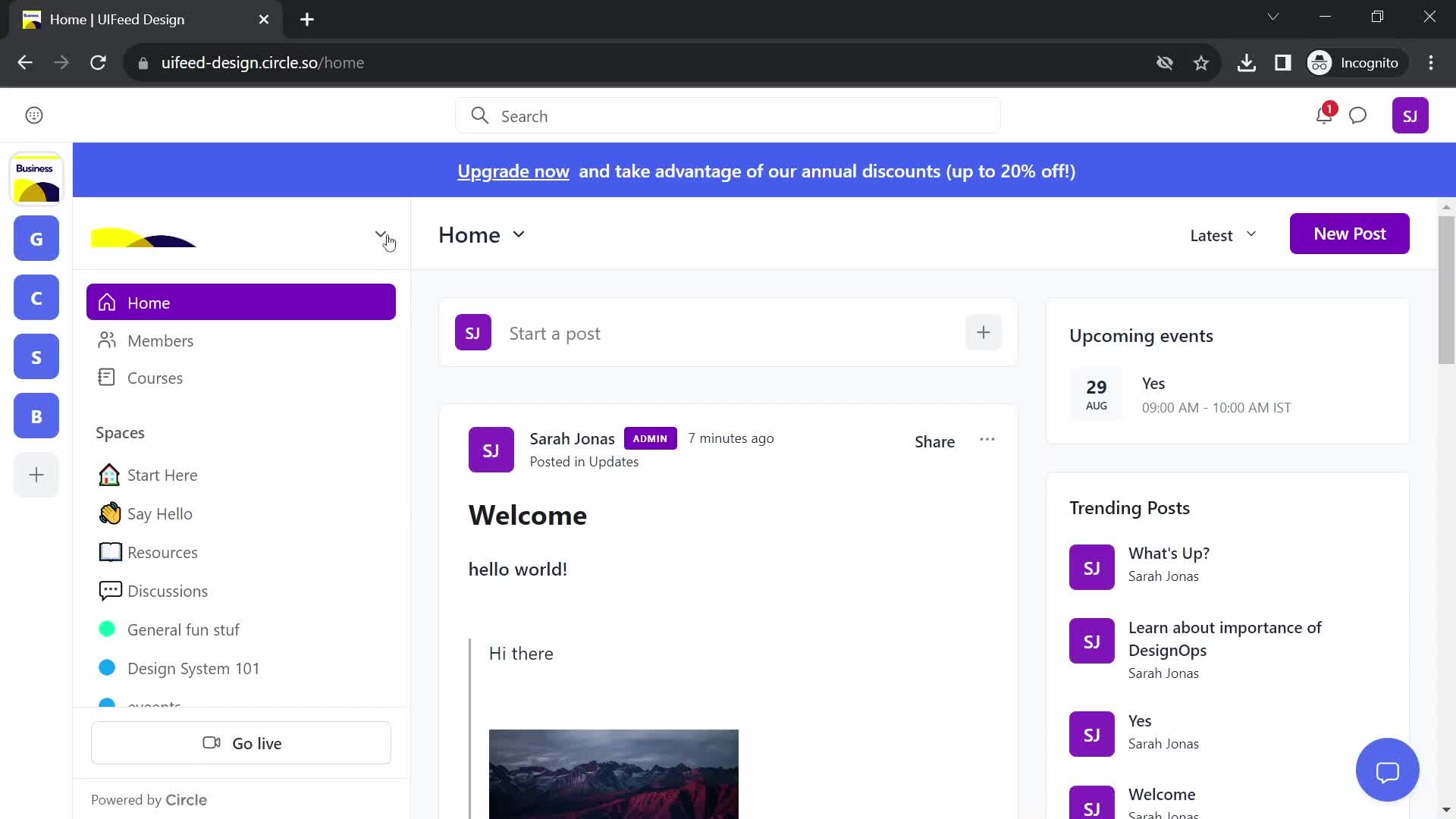Click the Discussions space icon
The width and height of the screenshot is (1456, 819).
pos(109,591)
